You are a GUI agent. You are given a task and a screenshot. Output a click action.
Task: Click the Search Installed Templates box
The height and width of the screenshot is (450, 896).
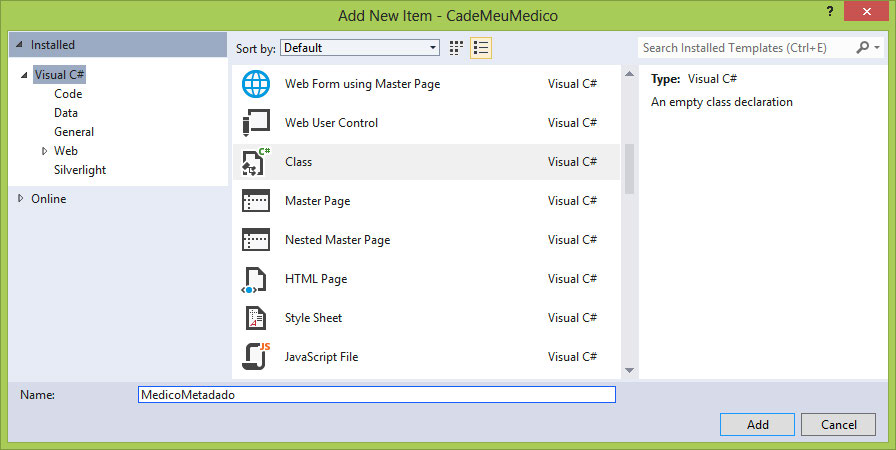click(747, 47)
